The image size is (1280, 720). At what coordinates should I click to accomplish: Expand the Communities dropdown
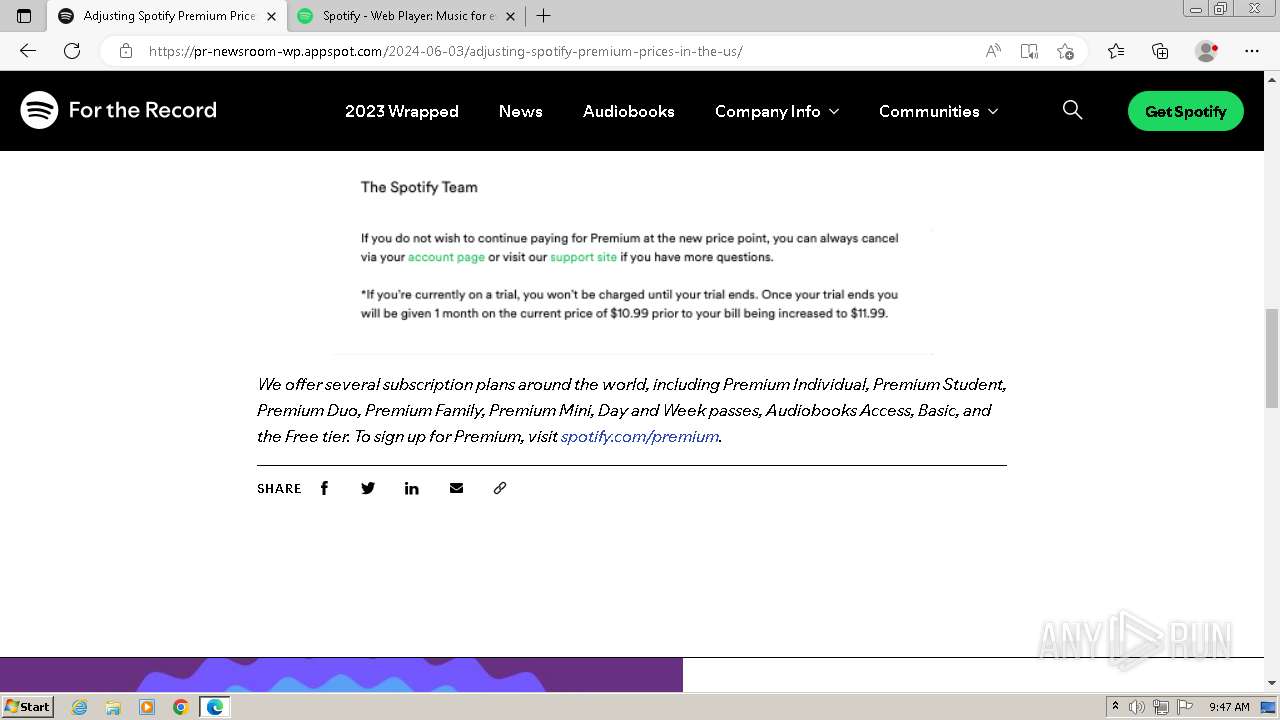tap(938, 111)
